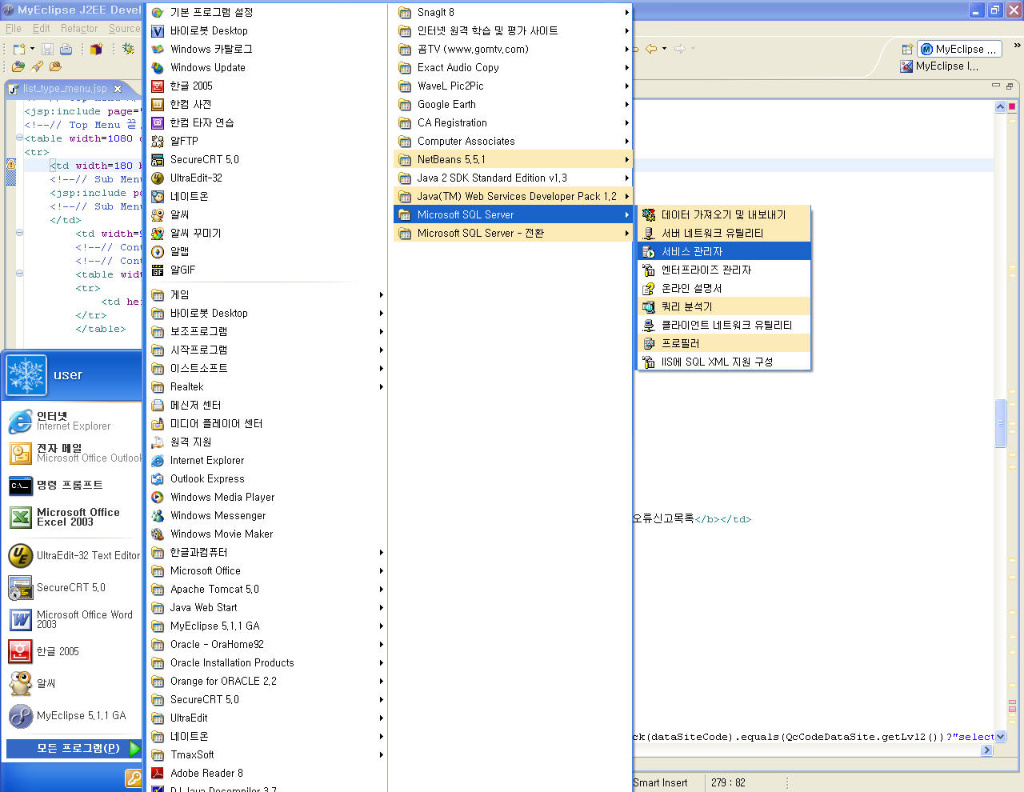
Task: Click the 한글 2005 icon in start panel
Action: [20, 652]
